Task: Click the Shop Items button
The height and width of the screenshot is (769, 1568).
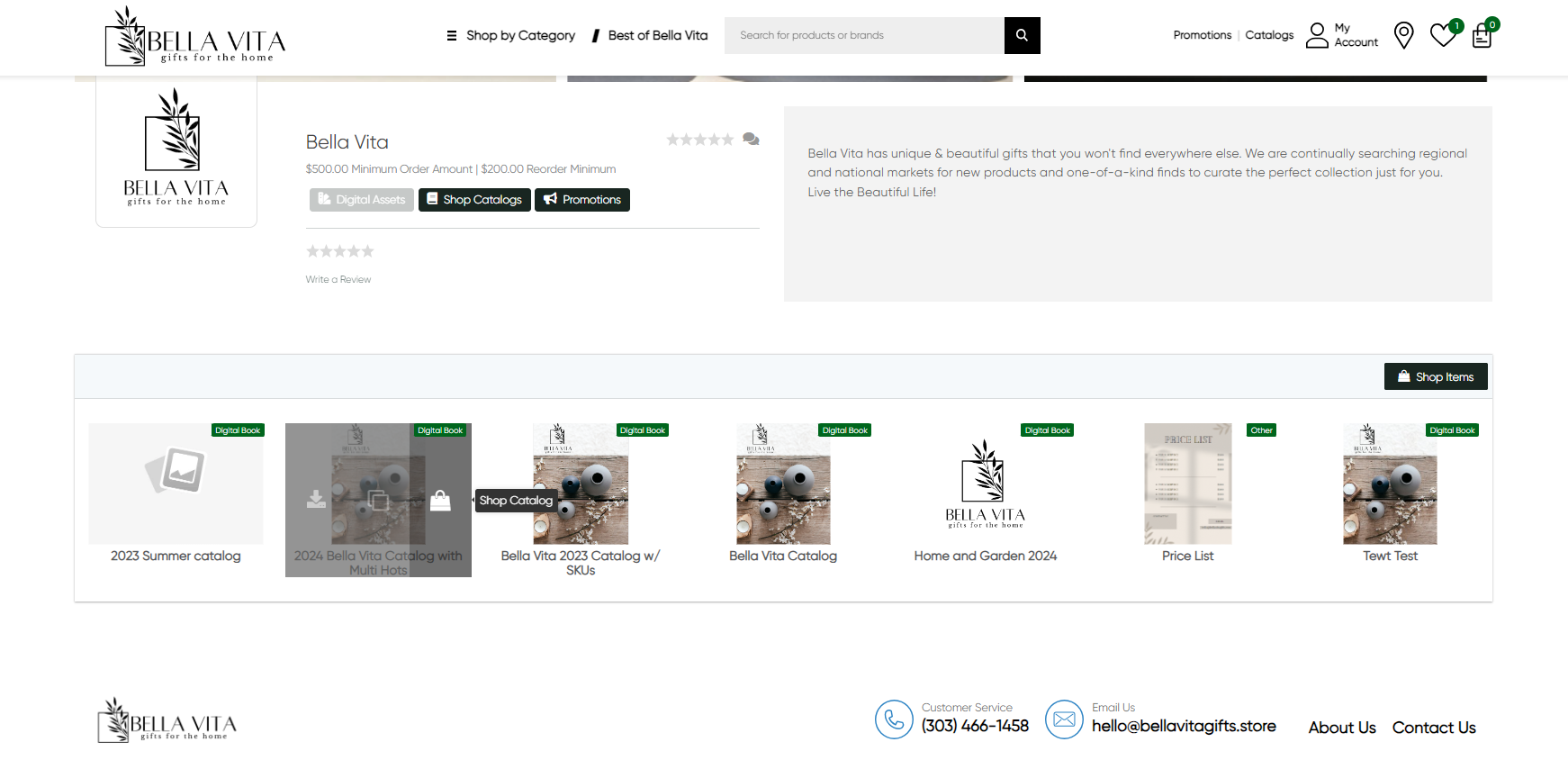Action: [x=1436, y=376]
